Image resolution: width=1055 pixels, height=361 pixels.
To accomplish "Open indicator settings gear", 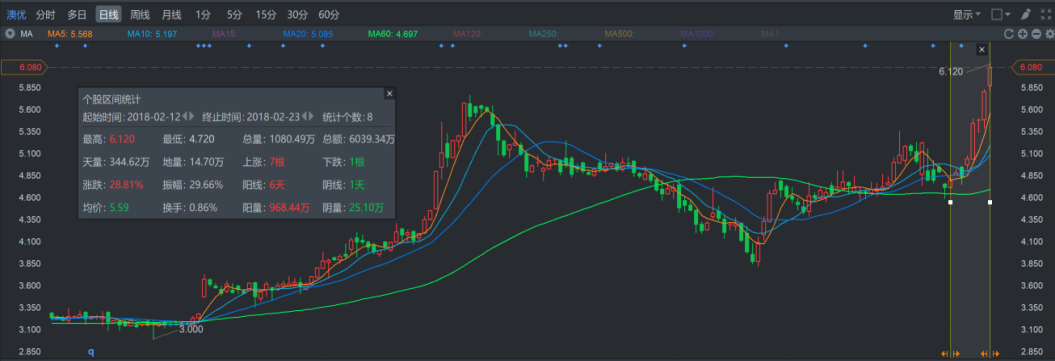I will pos(1050,34).
